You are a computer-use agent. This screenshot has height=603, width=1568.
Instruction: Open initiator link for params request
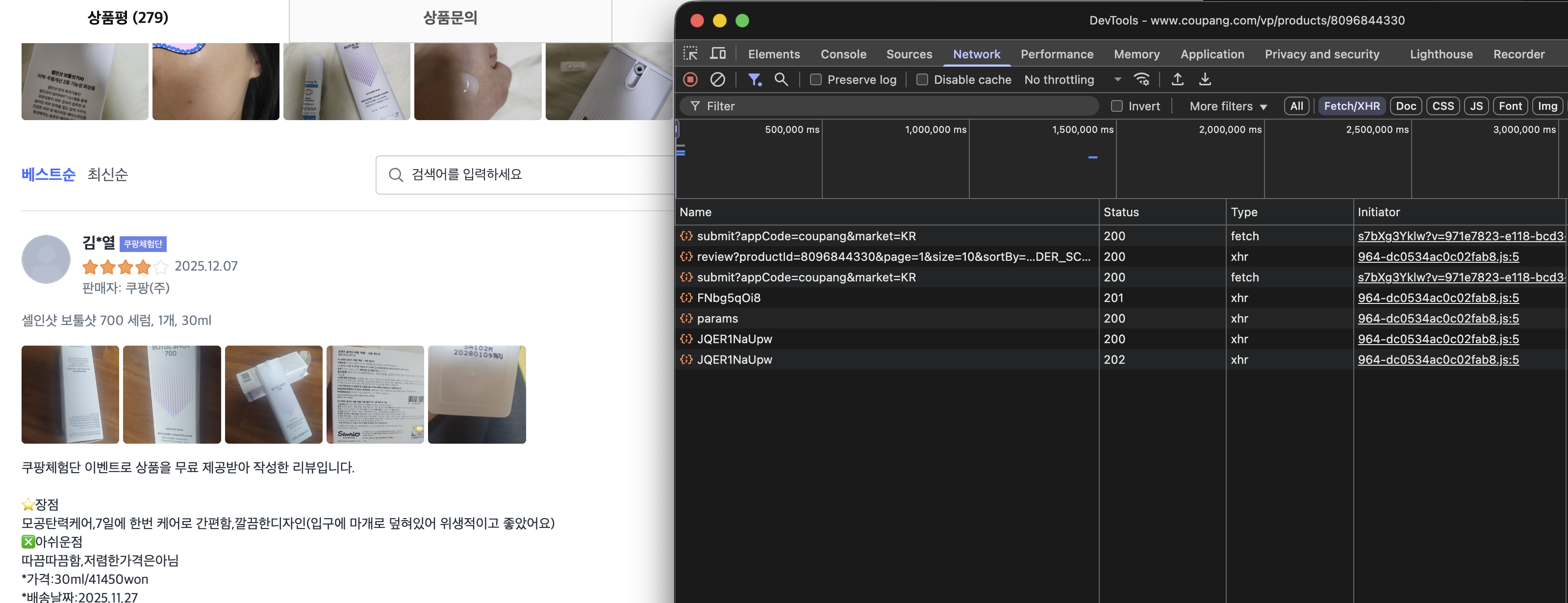click(1438, 318)
